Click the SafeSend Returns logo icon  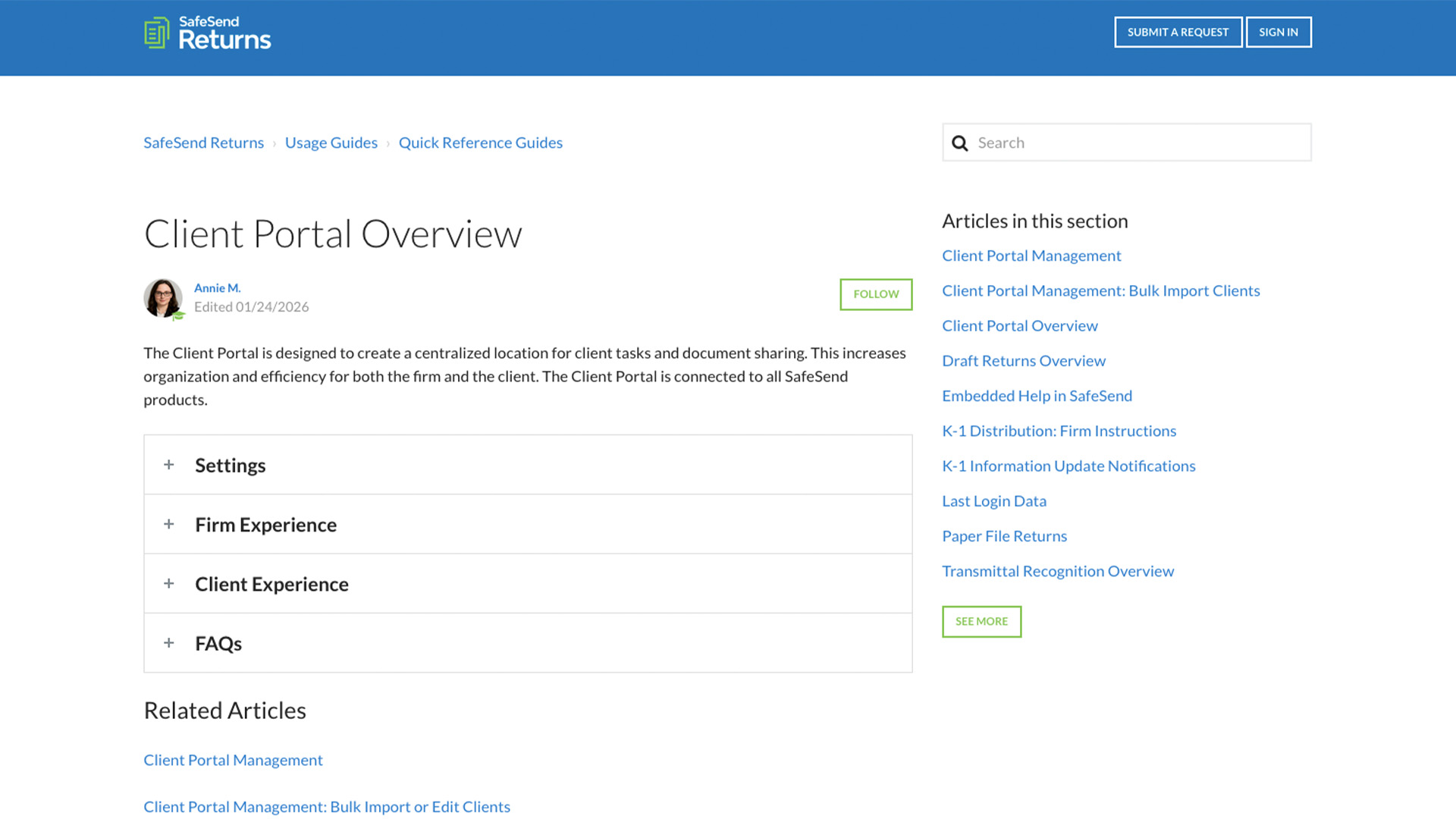coord(157,33)
